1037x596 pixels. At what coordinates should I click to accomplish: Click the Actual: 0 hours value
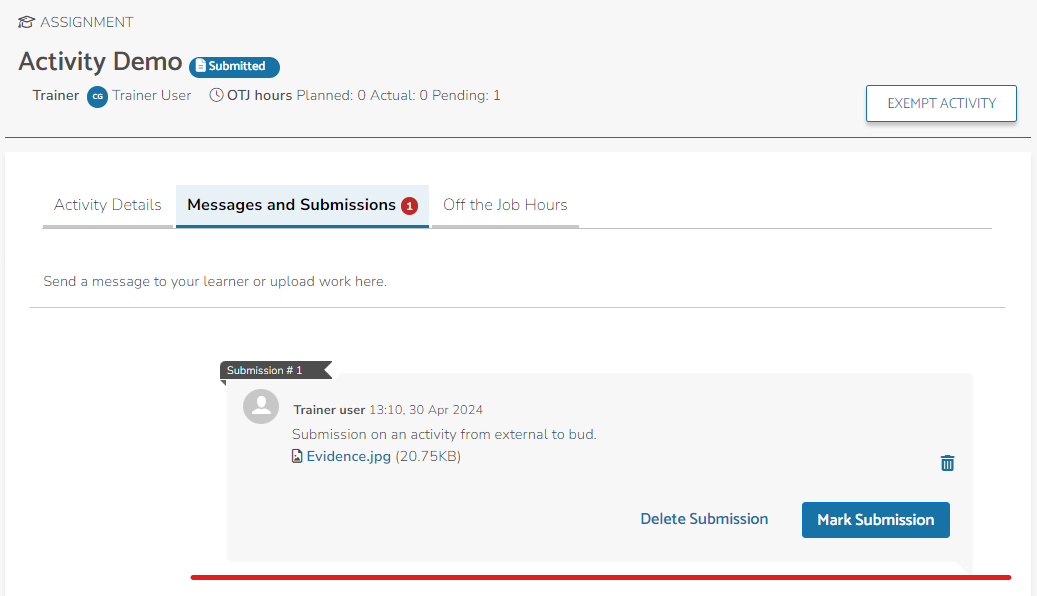(399, 95)
